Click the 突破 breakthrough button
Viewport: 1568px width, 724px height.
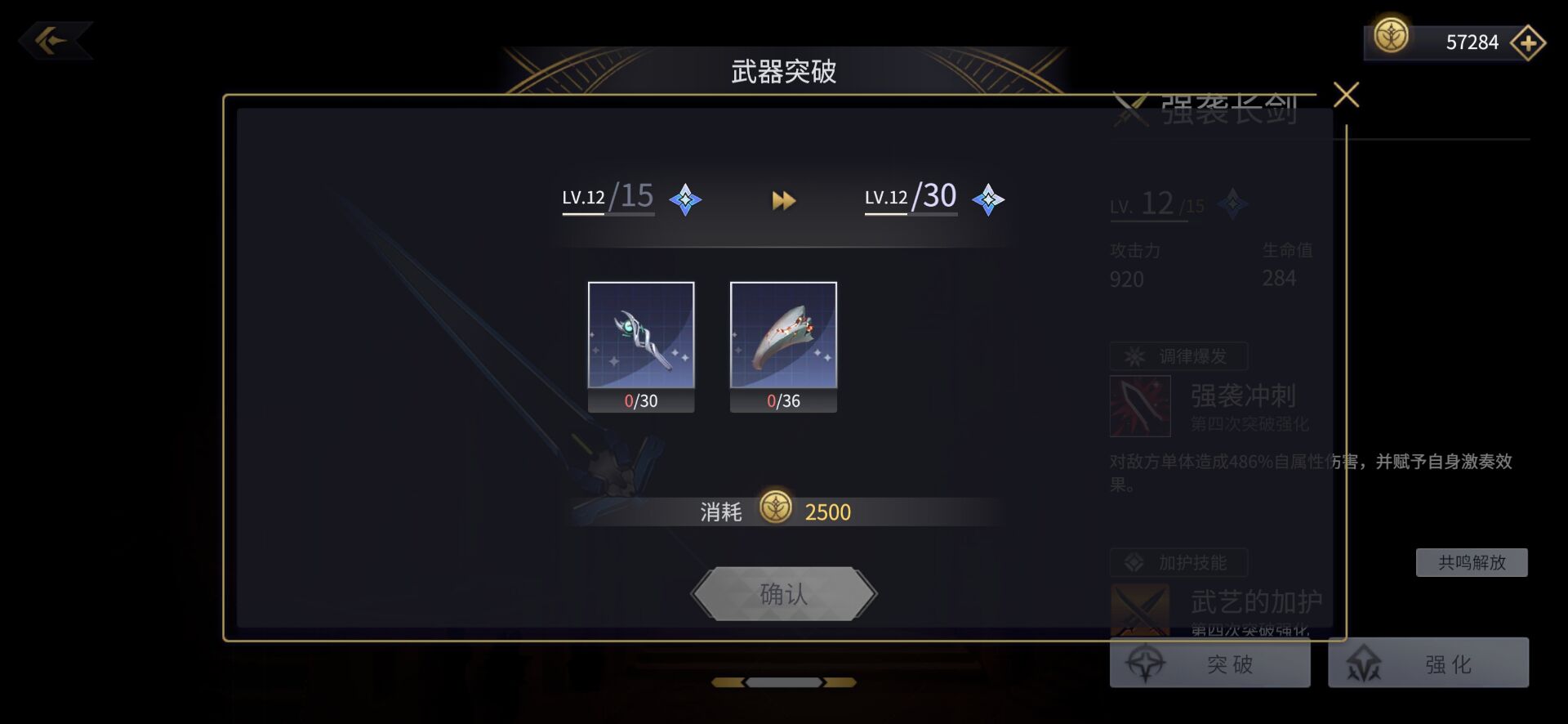point(1209,663)
